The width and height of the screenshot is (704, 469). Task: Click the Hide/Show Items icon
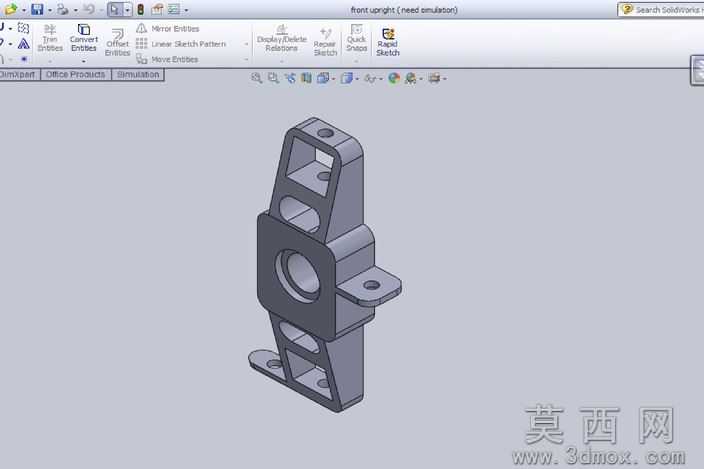pyautogui.click(x=370, y=79)
